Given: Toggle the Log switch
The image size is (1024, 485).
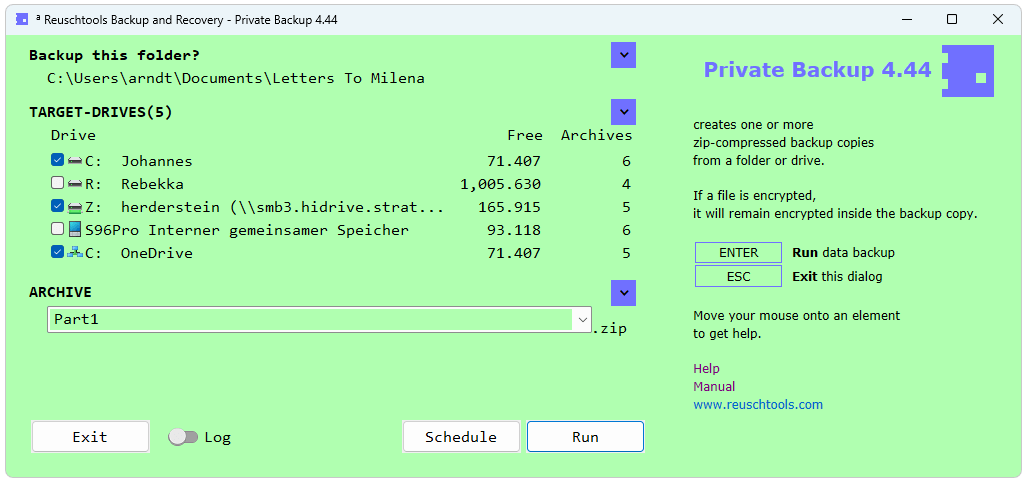Looking at the screenshot, I should (183, 437).
